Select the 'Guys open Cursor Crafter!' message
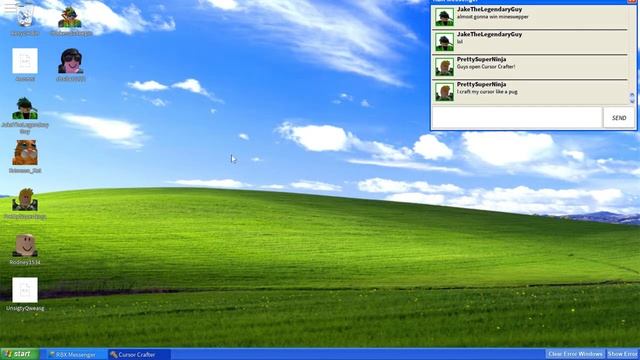The height and width of the screenshot is (360, 640). pyautogui.click(x=486, y=67)
